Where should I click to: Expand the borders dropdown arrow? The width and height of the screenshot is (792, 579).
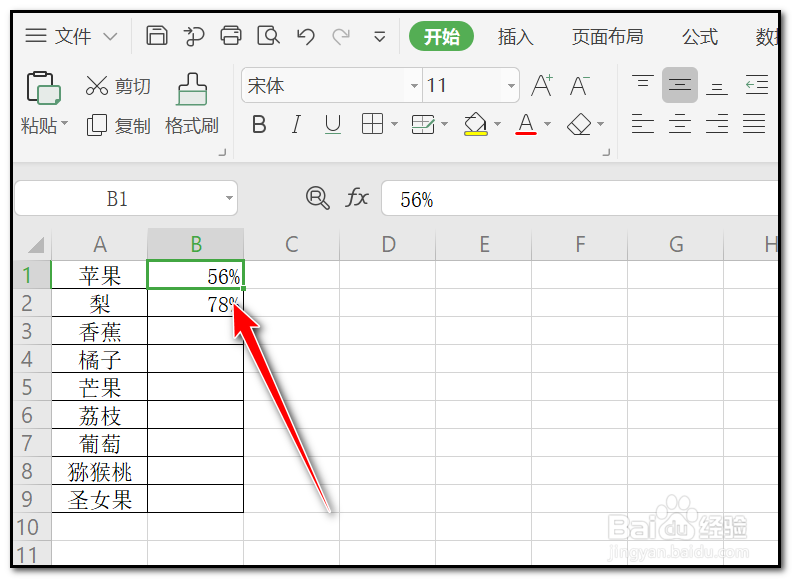[x=394, y=124]
